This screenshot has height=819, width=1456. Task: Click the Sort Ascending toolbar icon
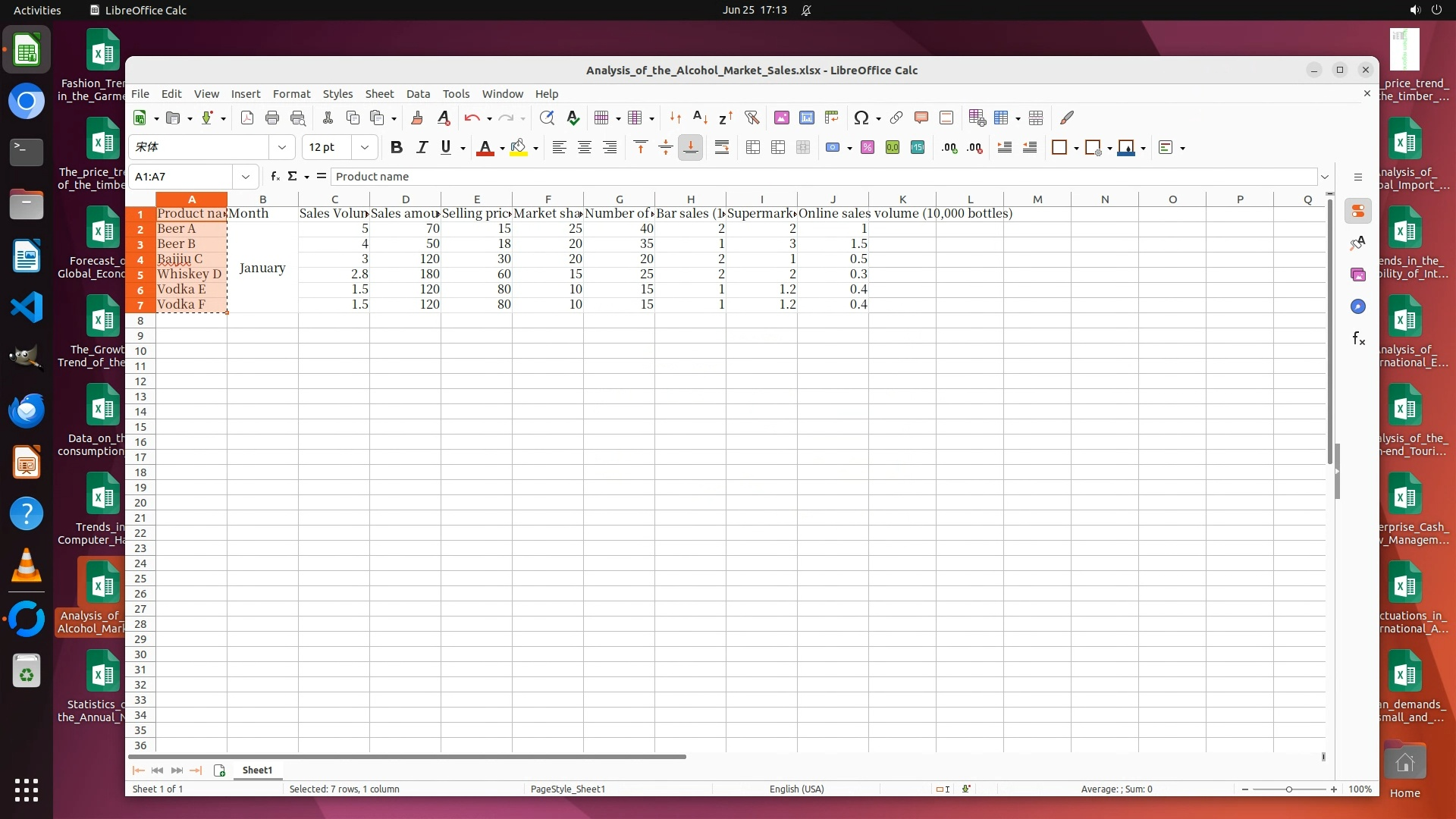[x=700, y=118]
